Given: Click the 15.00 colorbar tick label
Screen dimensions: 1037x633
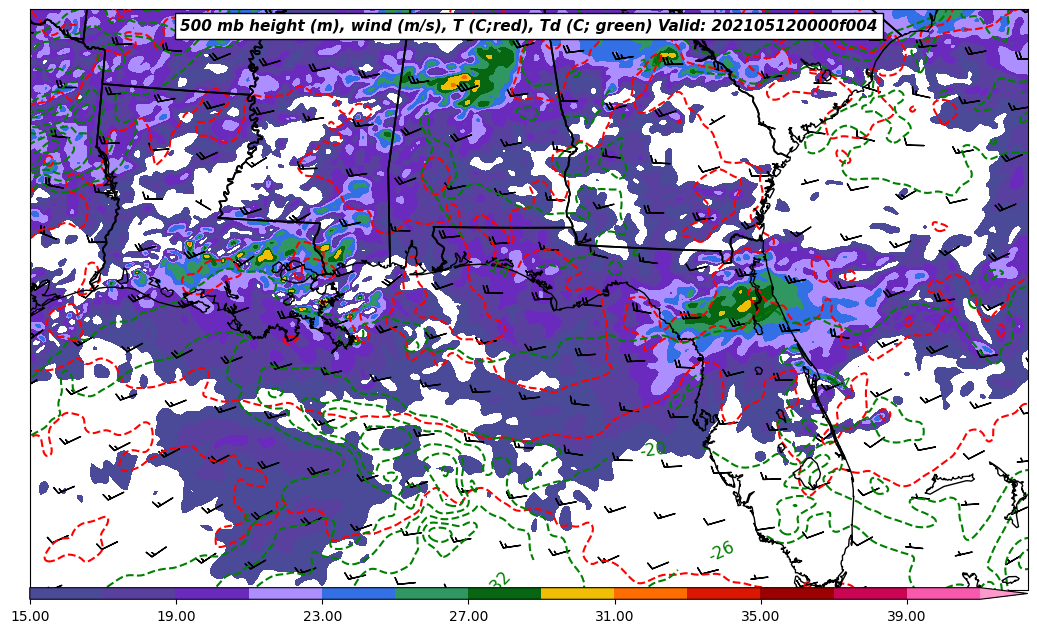Looking at the screenshot, I should pyautogui.click(x=30, y=616).
